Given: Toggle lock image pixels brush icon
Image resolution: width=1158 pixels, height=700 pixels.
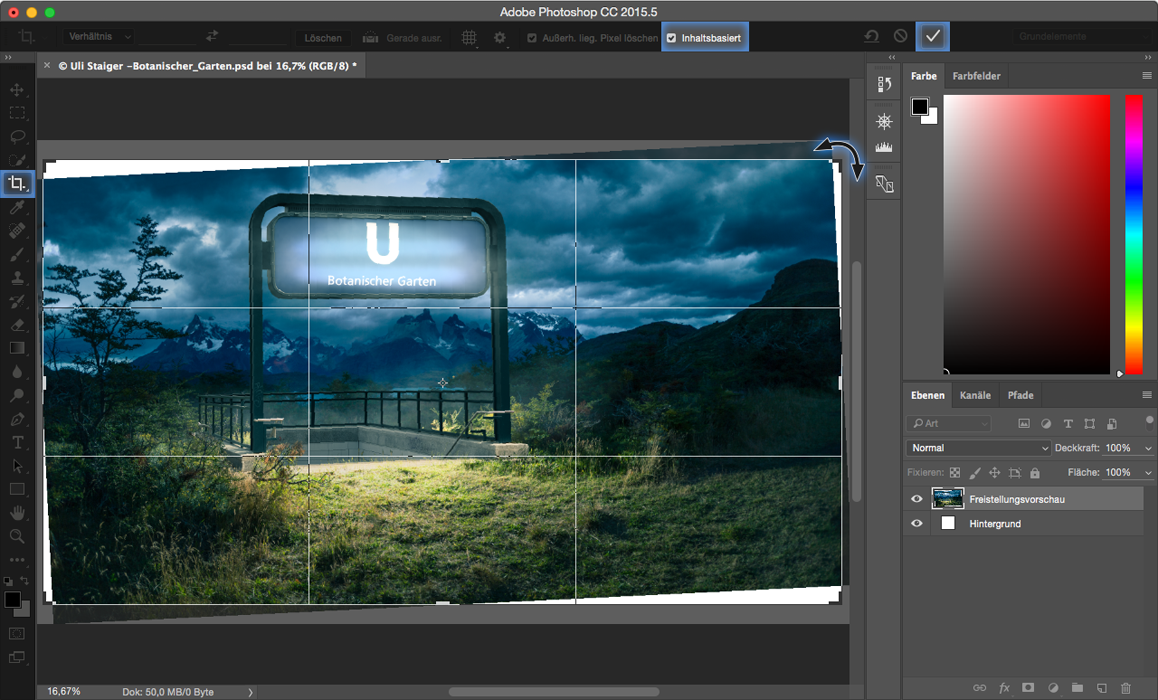Looking at the screenshot, I should pyautogui.click(x=975, y=473).
